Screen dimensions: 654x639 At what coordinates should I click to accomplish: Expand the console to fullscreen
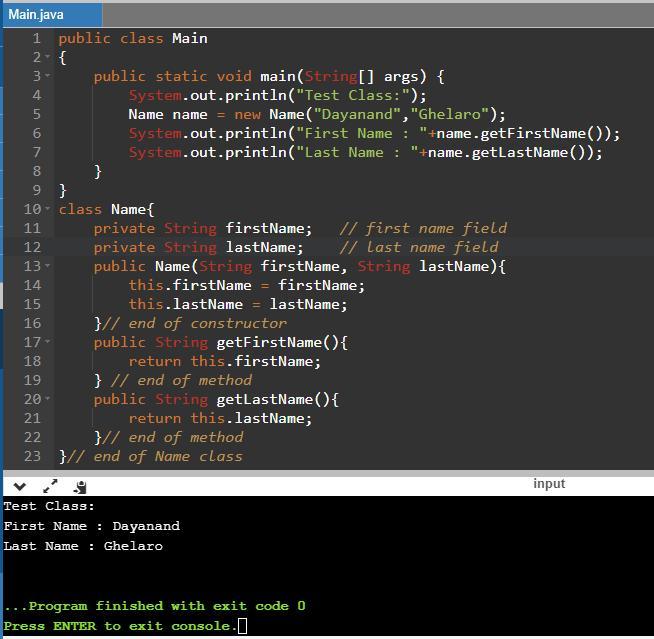[50, 486]
